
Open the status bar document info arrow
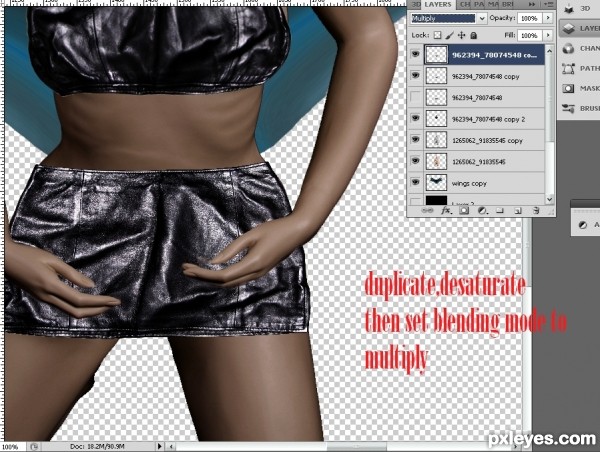[160, 447]
